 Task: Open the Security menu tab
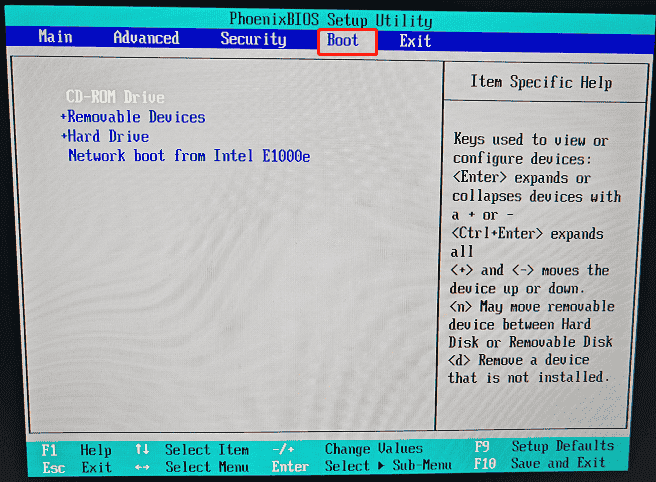tap(253, 40)
